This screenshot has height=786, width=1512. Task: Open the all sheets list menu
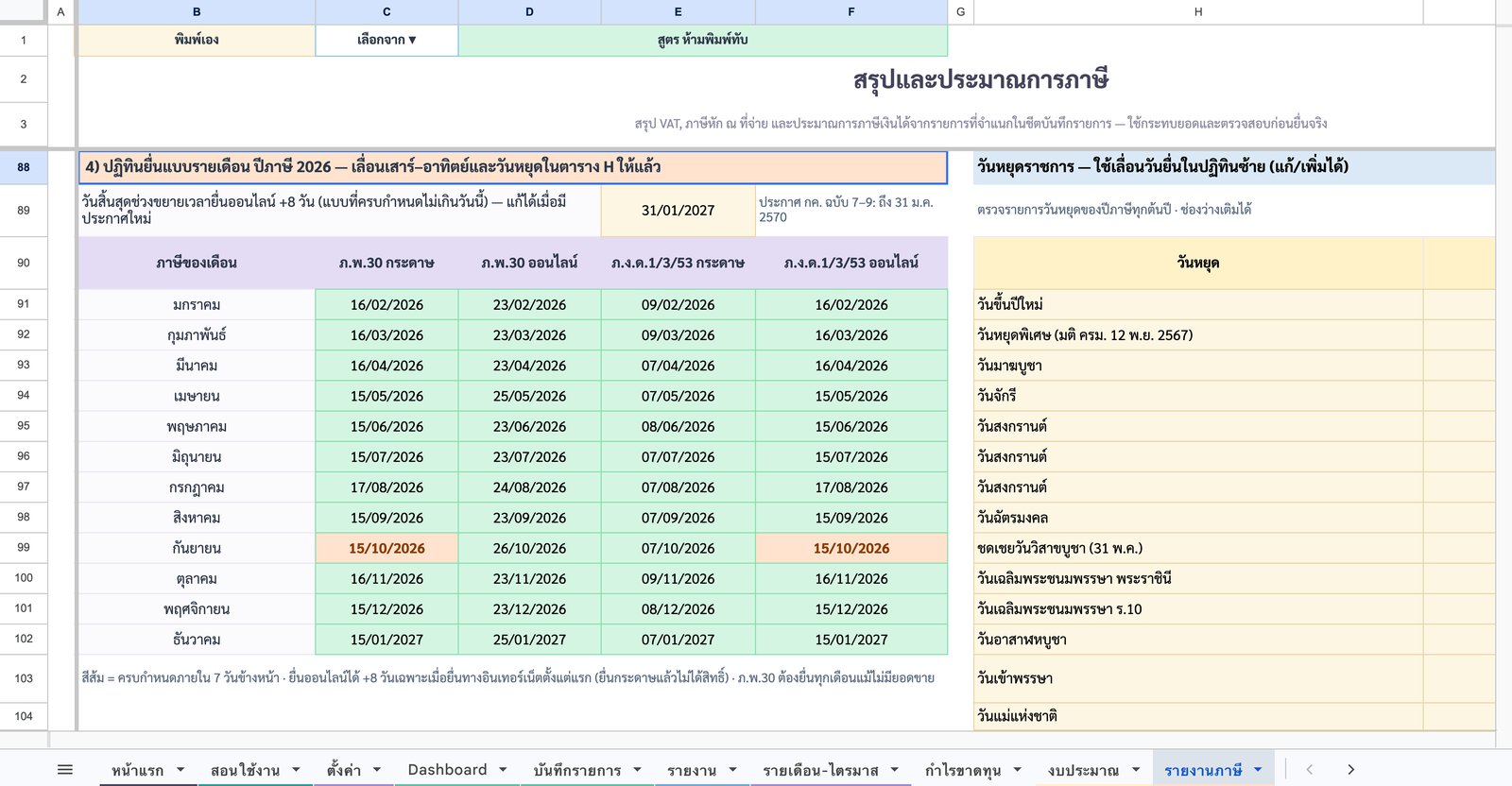[65, 770]
